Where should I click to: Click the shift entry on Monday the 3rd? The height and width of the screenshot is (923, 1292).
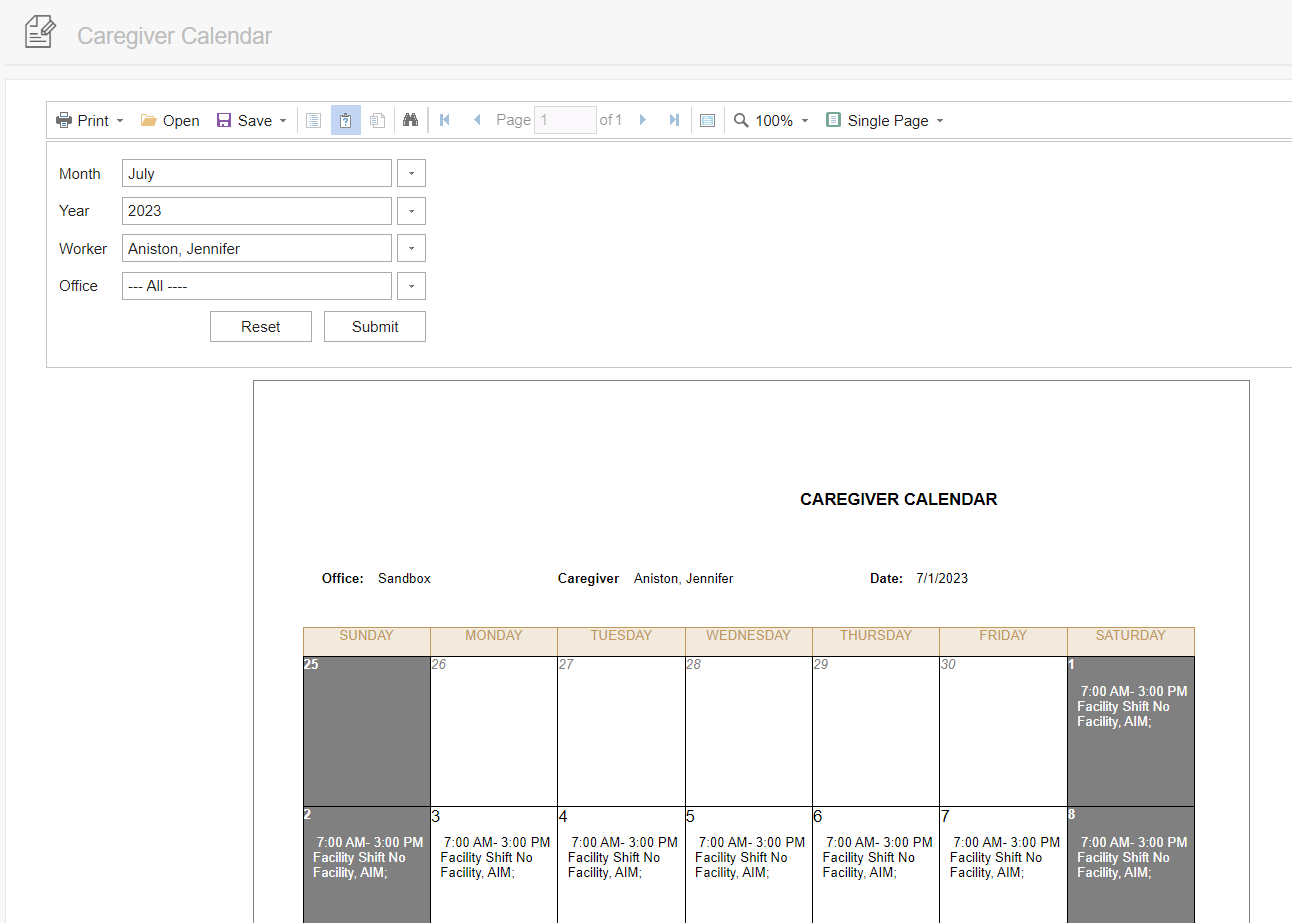(x=494, y=857)
